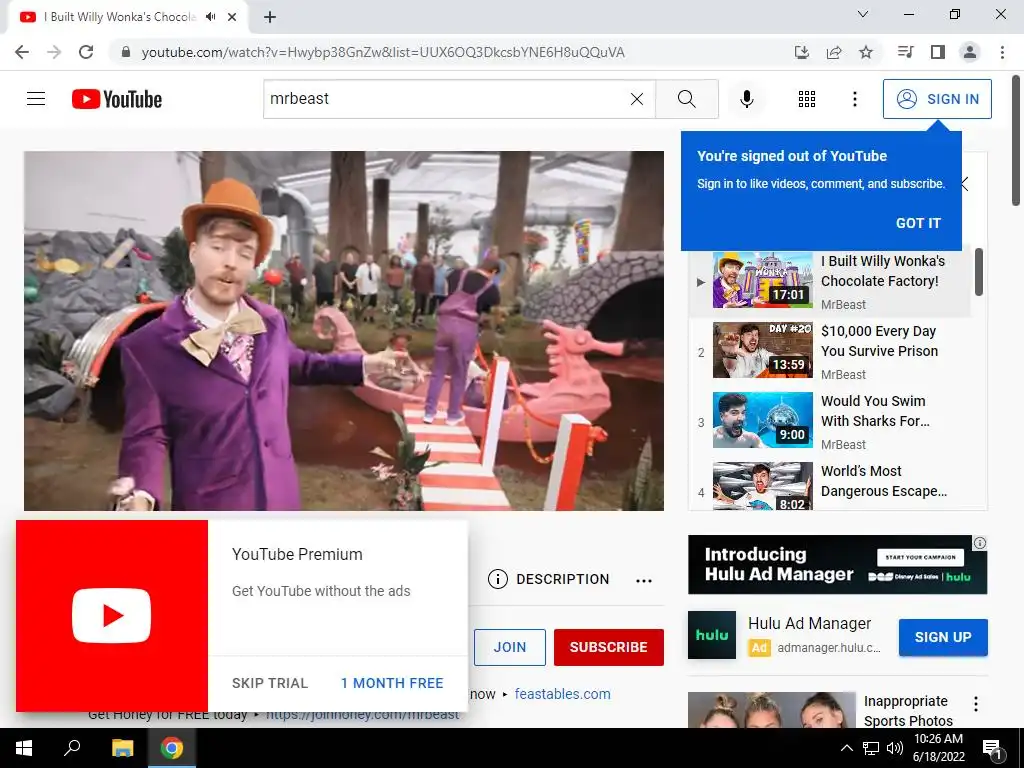Open network status tray icon
This screenshot has width=1024, height=768.
pyautogui.click(x=871, y=748)
